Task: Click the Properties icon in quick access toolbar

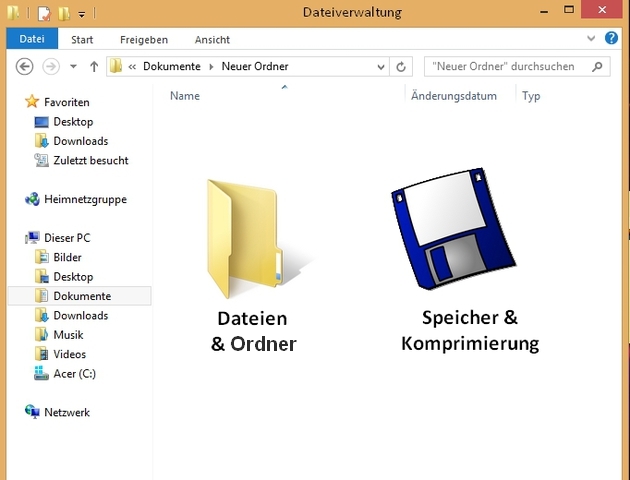Action: point(44,14)
